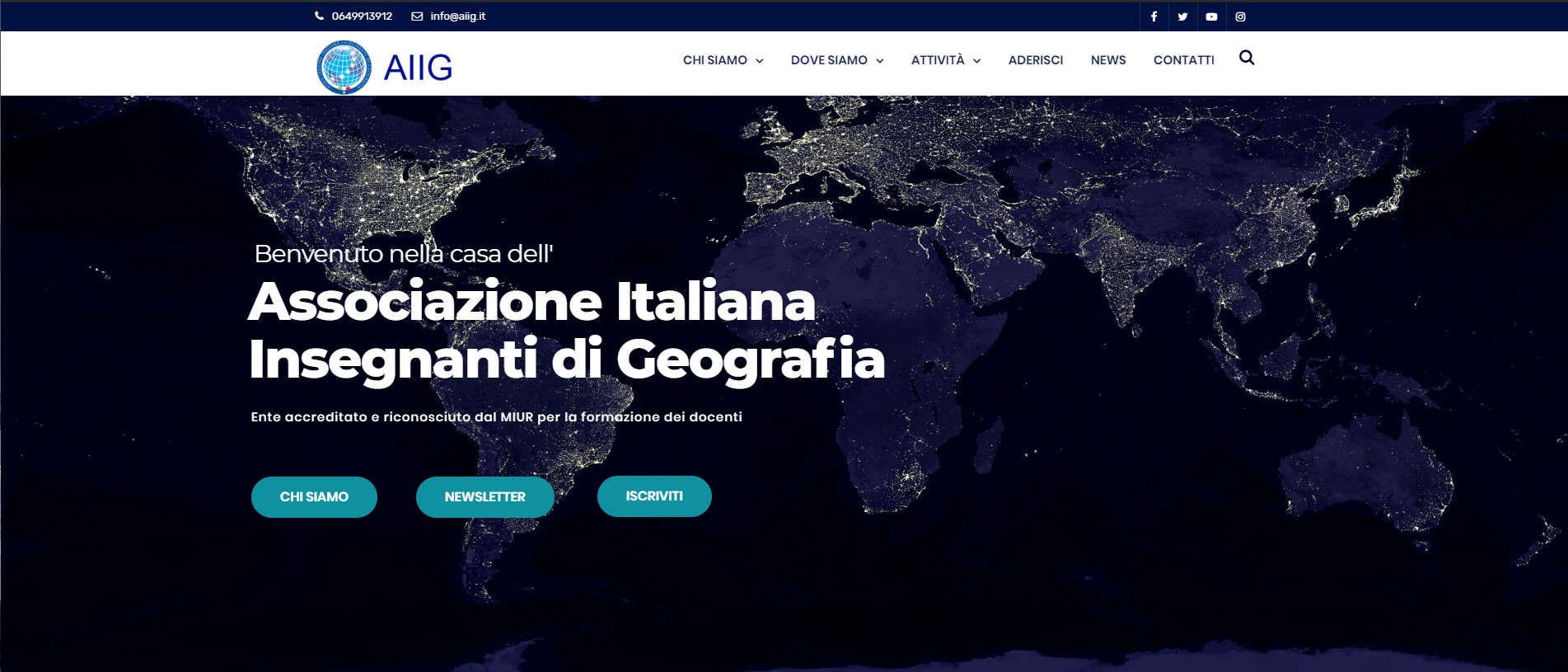Click the phone number 0649913912

(362, 16)
